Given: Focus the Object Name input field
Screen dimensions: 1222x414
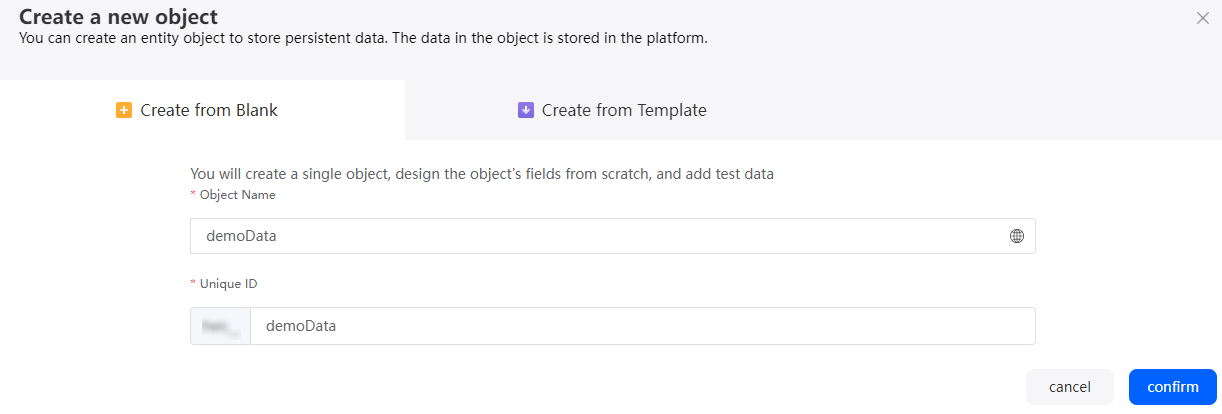Looking at the screenshot, I should point(612,236).
